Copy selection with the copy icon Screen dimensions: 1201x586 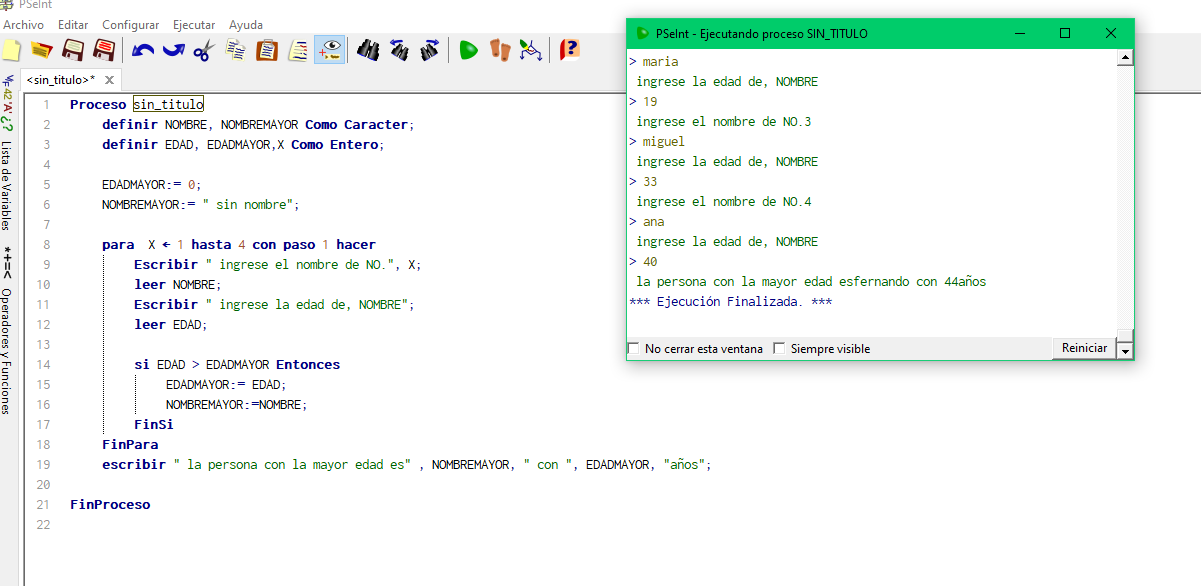236,49
